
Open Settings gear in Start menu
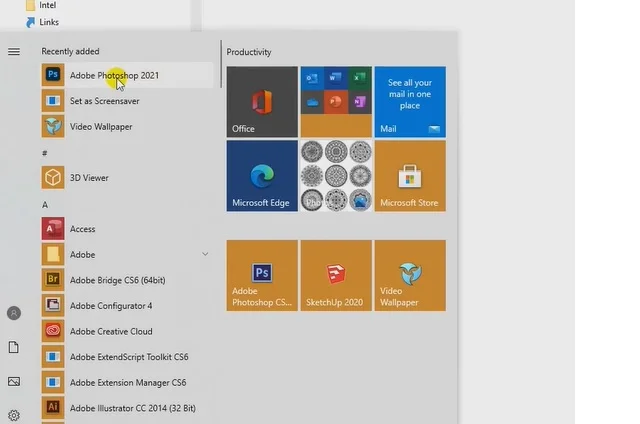point(14,415)
